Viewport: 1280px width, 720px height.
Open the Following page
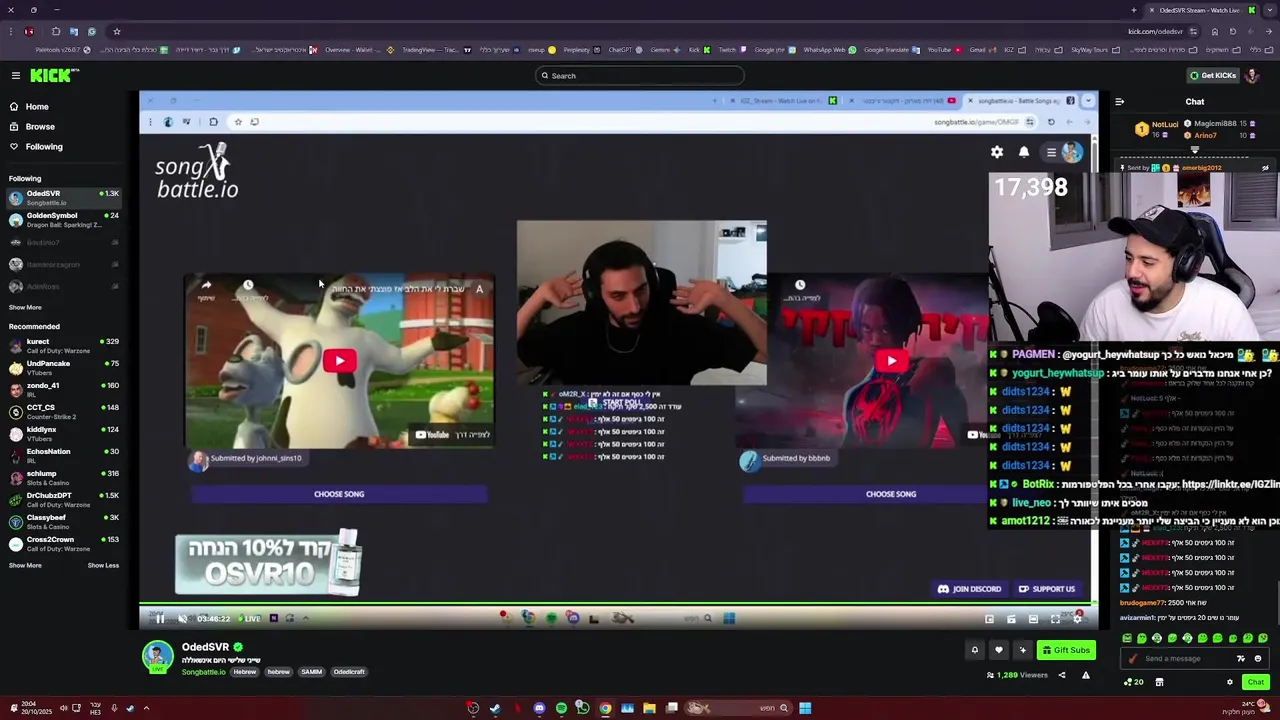click(44, 147)
